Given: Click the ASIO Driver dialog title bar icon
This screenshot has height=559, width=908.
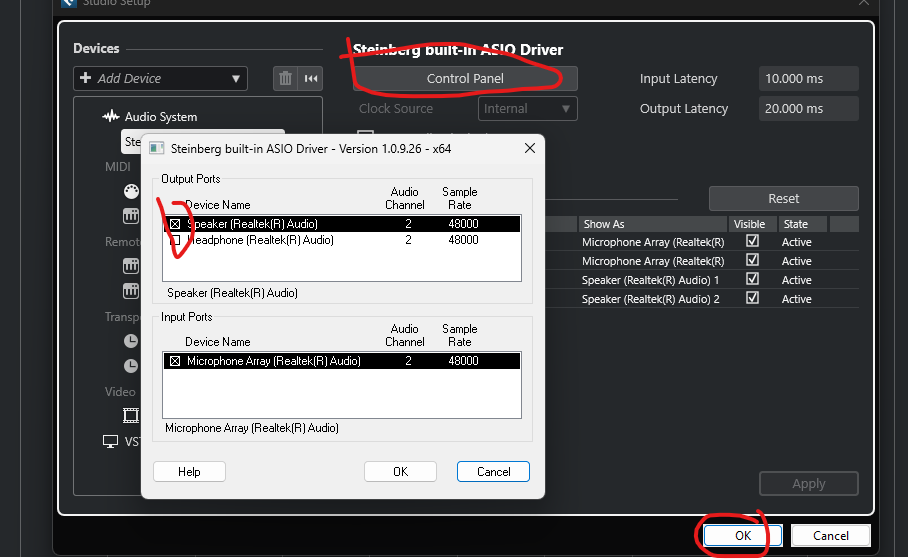Looking at the screenshot, I should [x=156, y=148].
